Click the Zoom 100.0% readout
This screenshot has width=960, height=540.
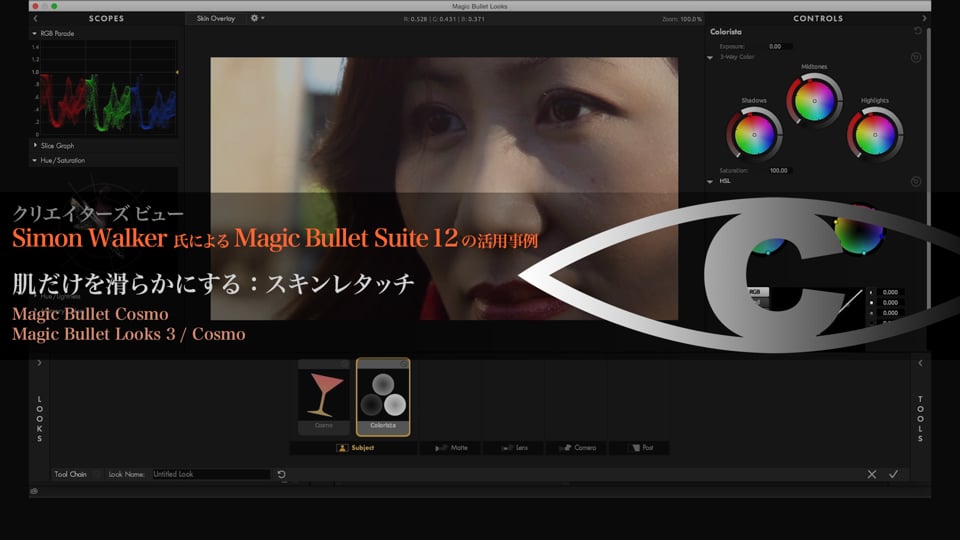[682, 19]
